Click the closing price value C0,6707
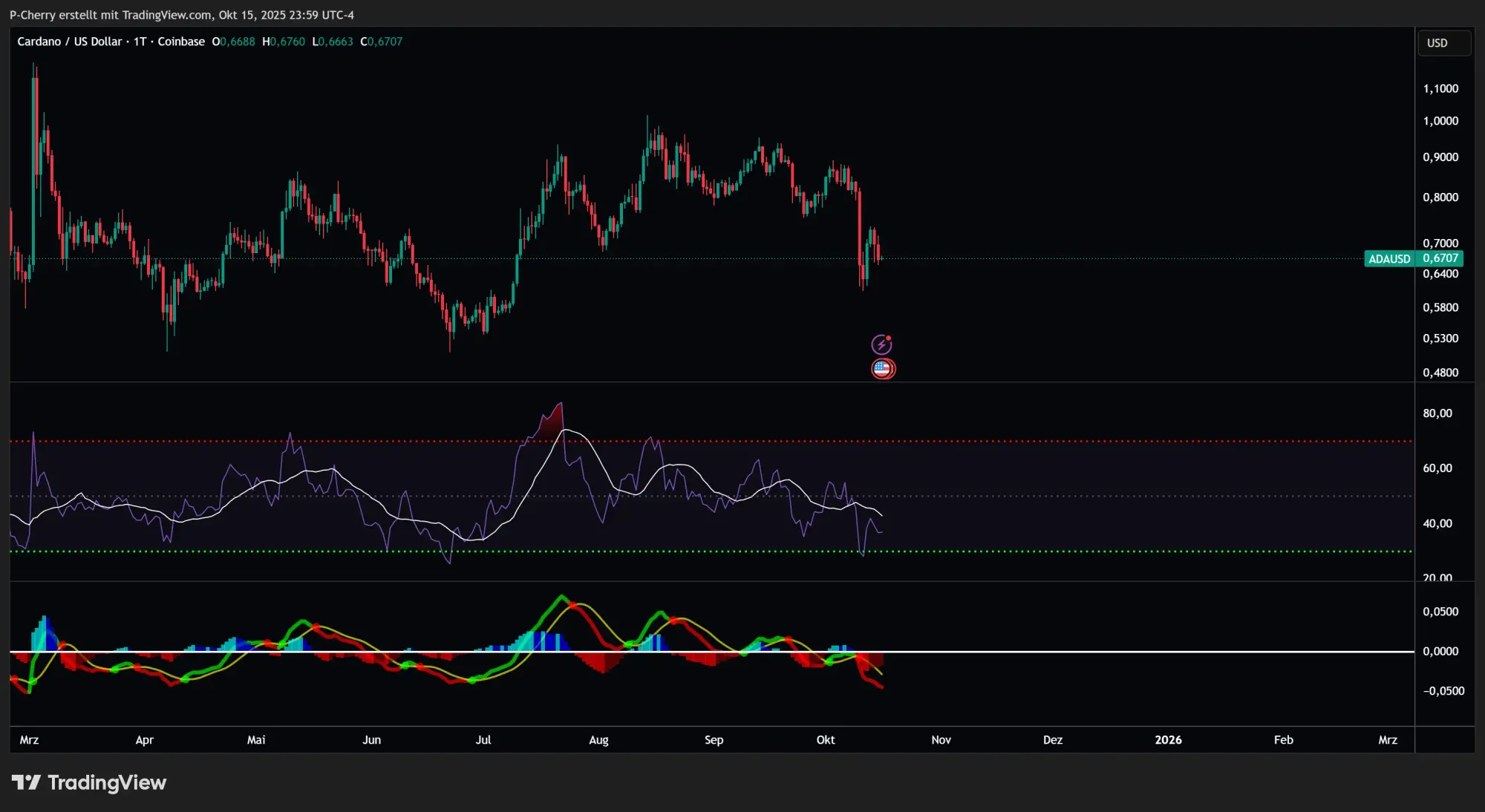Screen dimensions: 1485x812 click(x=381, y=42)
